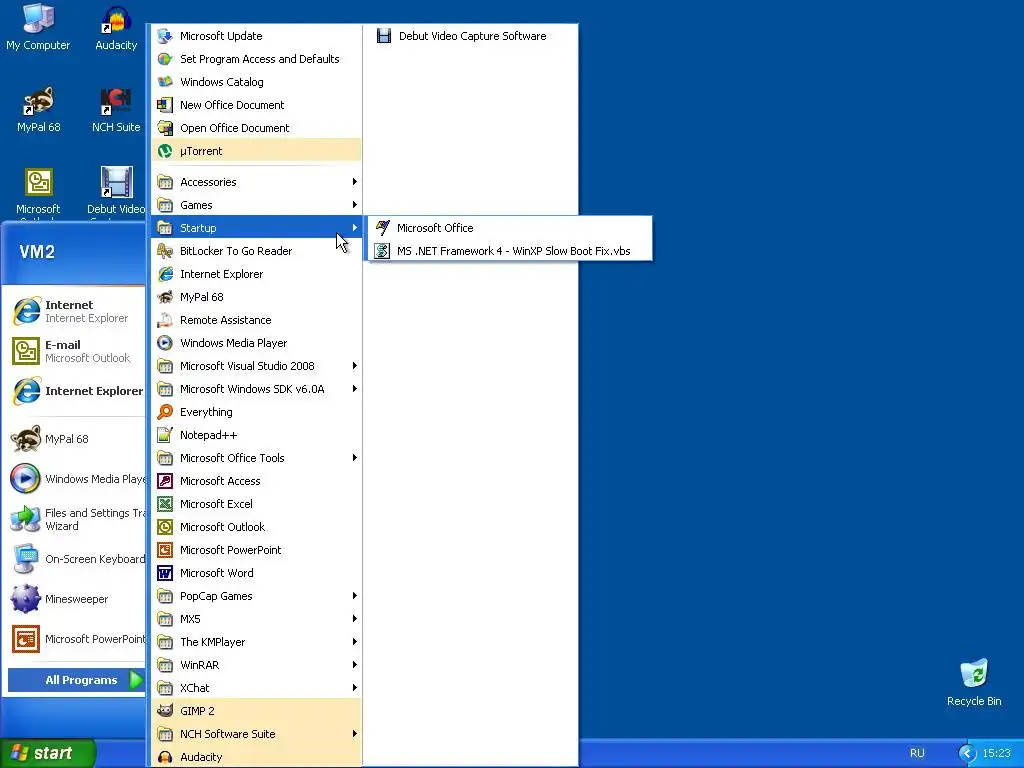This screenshot has width=1024, height=768.
Task: Expand The KMPlayer folder
Action: point(256,642)
